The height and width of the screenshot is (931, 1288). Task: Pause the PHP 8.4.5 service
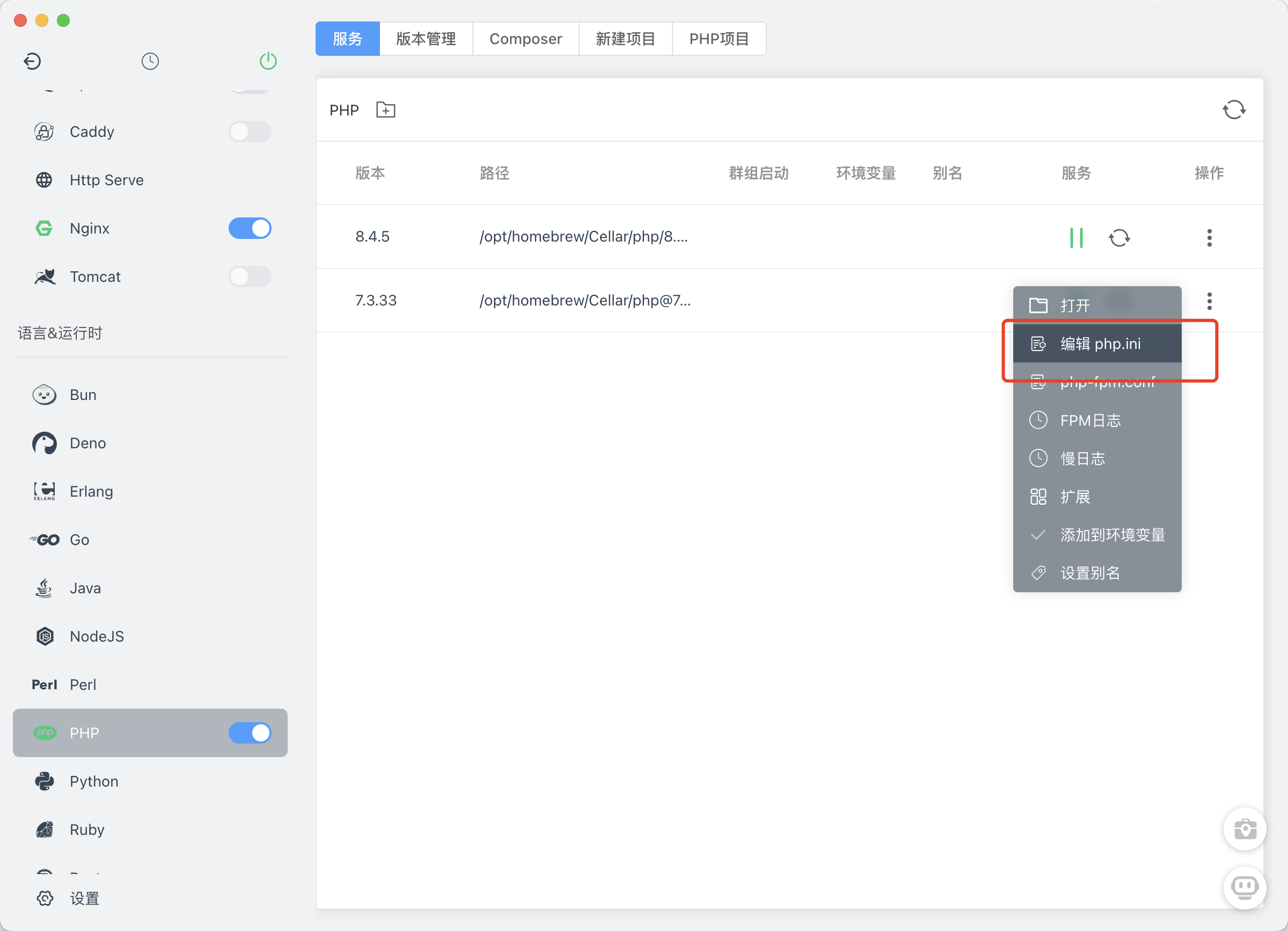pos(1075,237)
